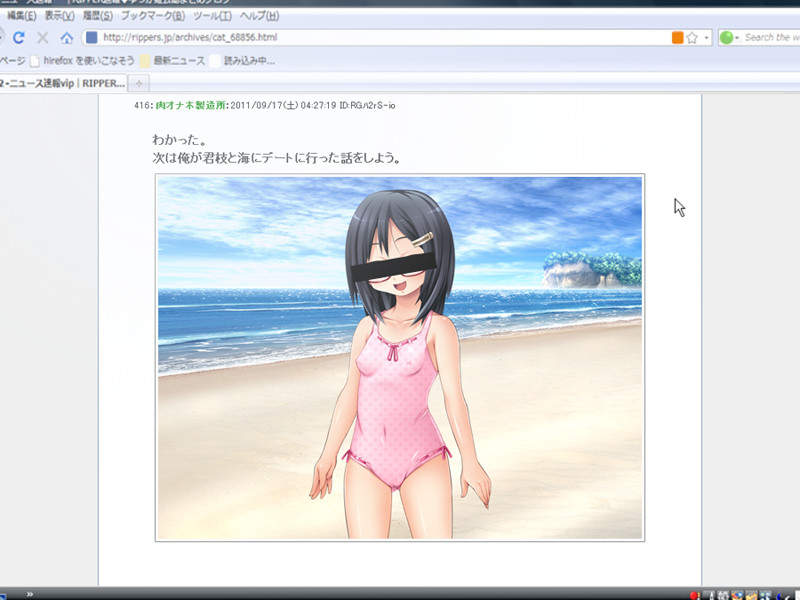
Task: Open the 編集(E) menu
Action: pyautogui.click(x=21, y=17)
